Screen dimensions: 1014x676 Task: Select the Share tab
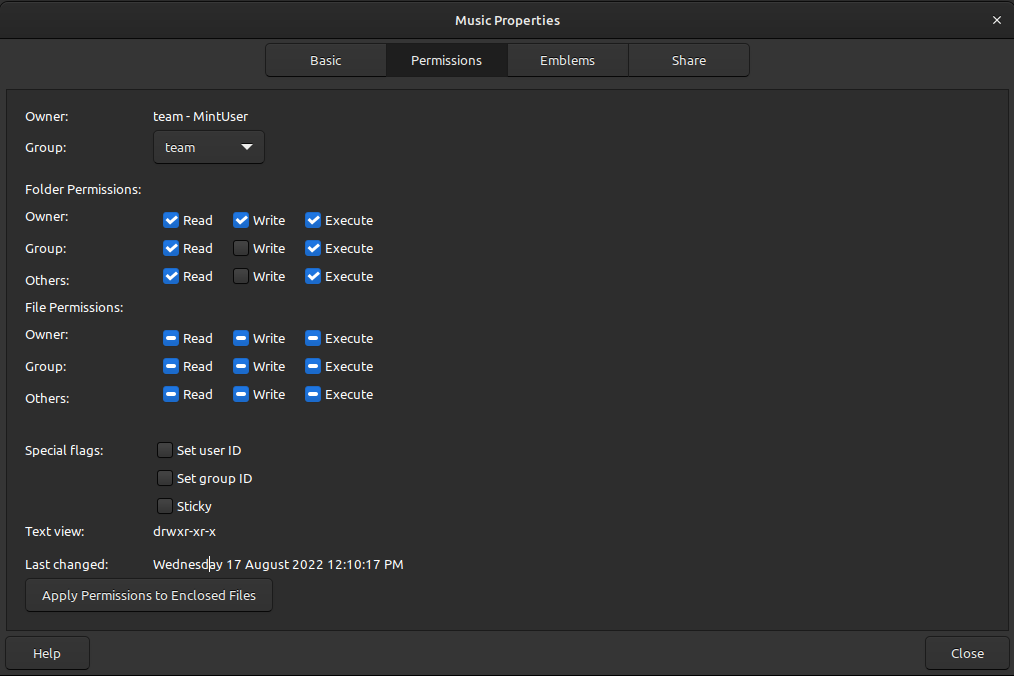pos(688,60)
